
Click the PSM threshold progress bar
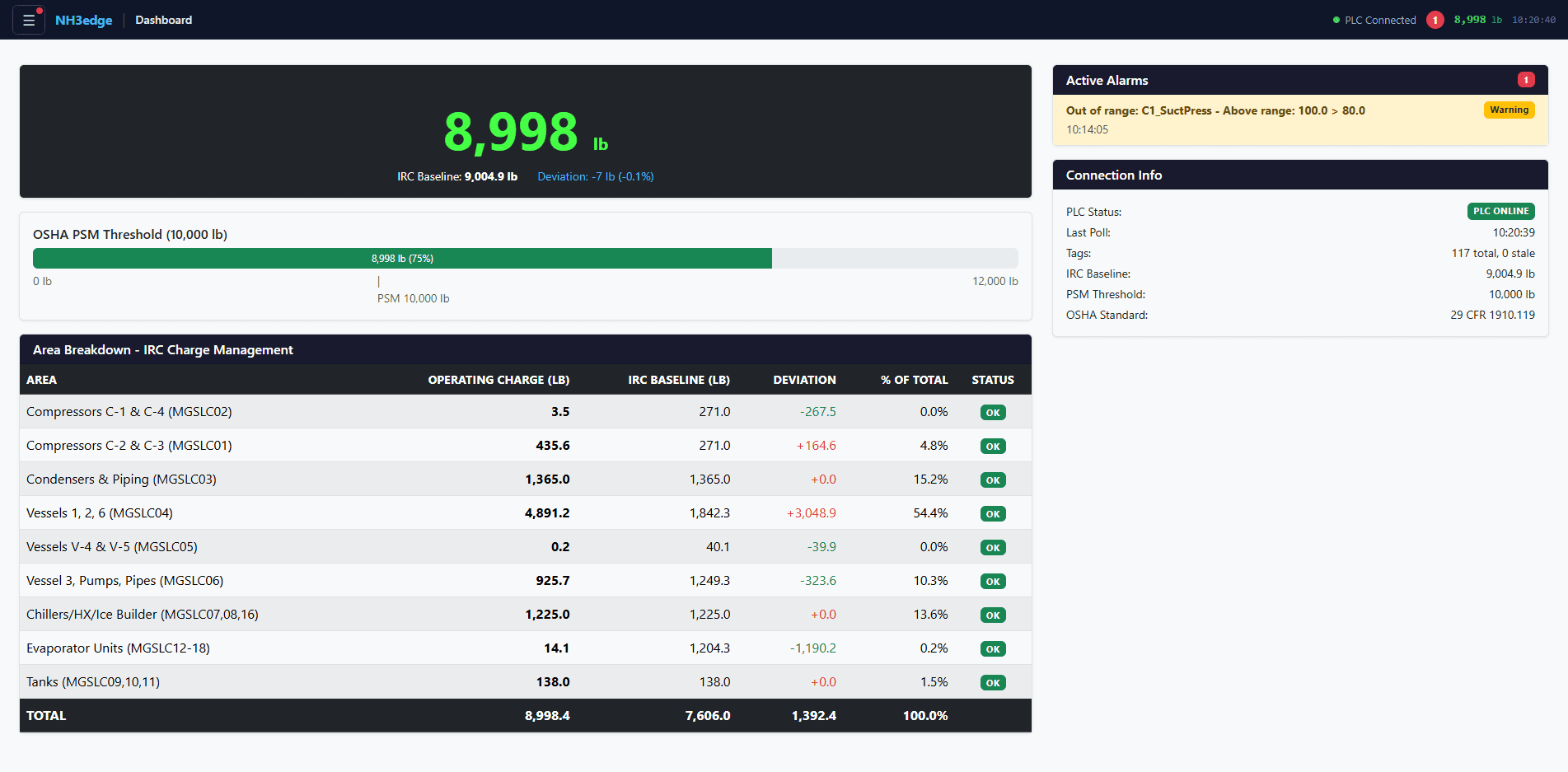coord(526,258)
